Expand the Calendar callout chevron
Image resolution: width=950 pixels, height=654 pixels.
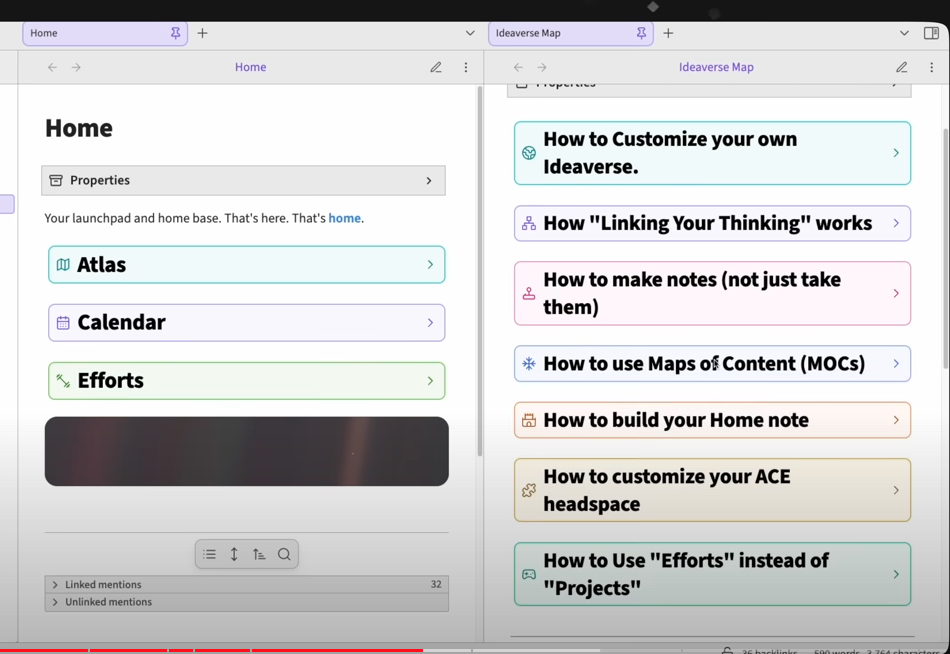(x=430, y=322)
